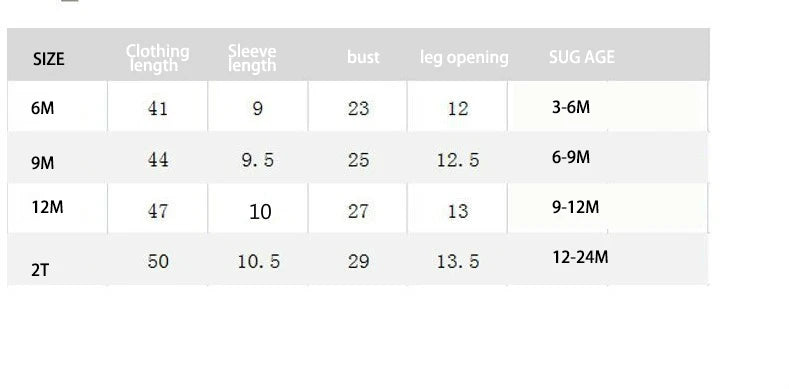Click the SIZE column header

(49, 59)
